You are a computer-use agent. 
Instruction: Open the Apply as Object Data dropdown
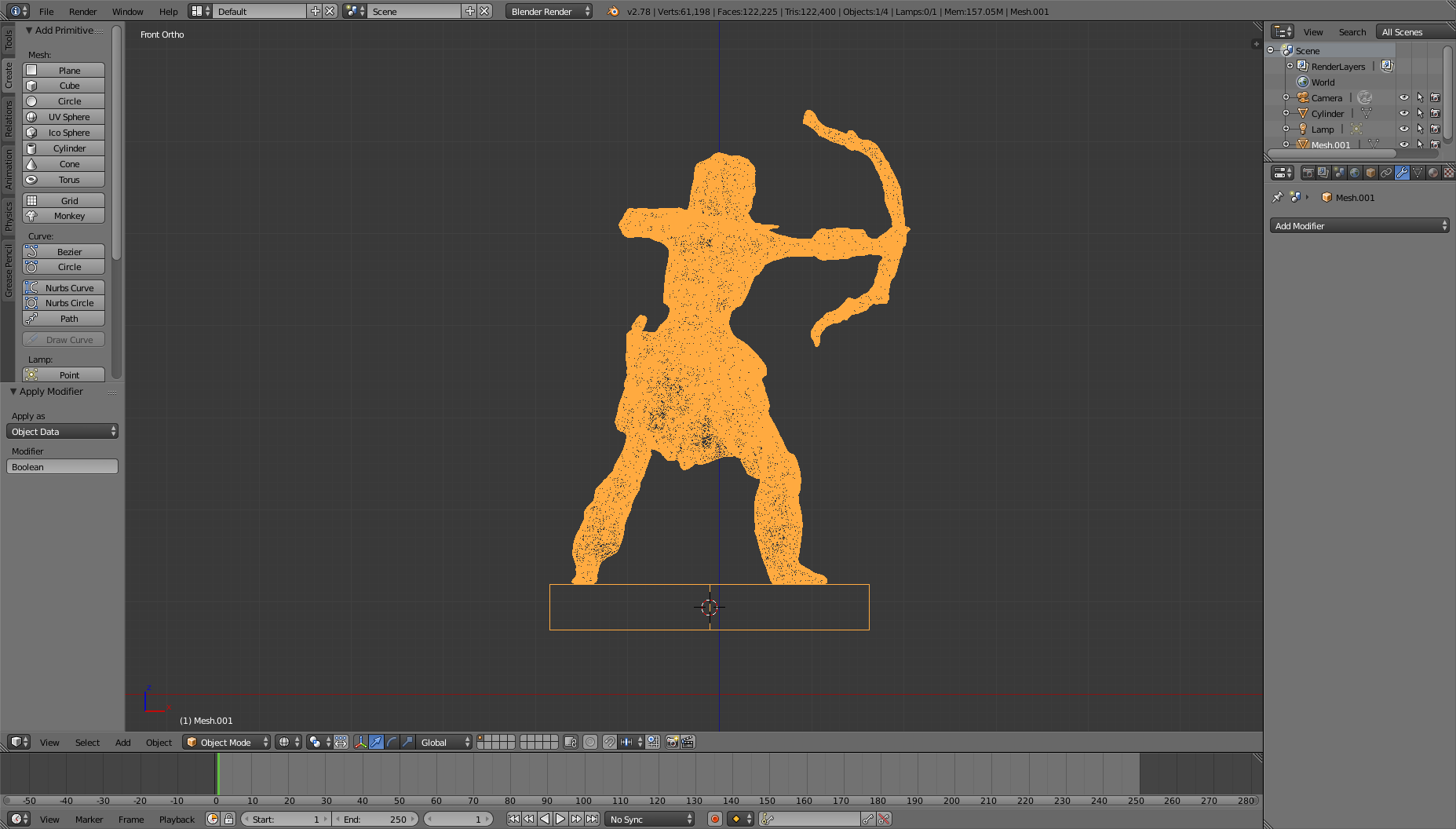pos(62,432)
